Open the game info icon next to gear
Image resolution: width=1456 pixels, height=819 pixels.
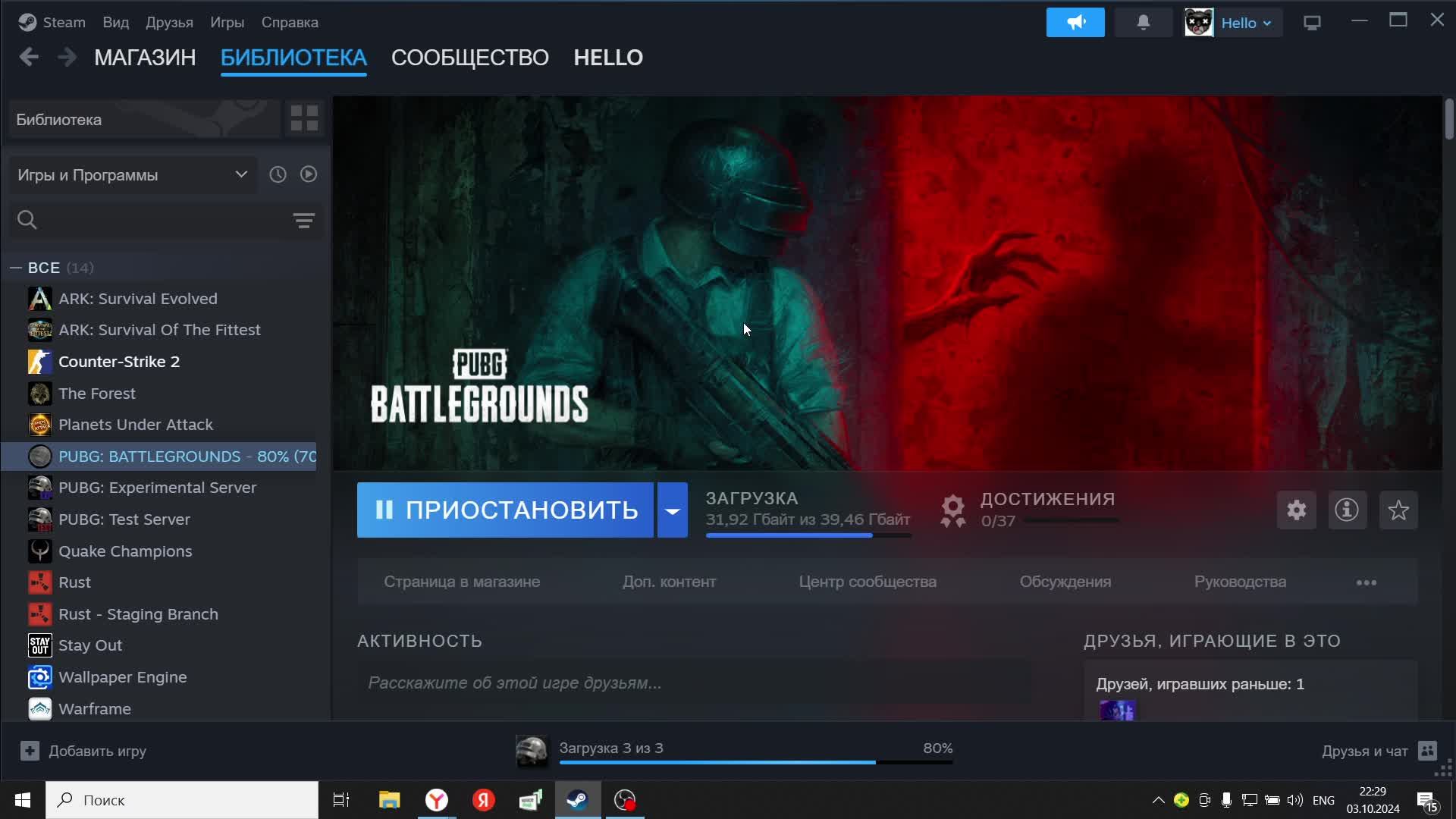[1347, 510]
